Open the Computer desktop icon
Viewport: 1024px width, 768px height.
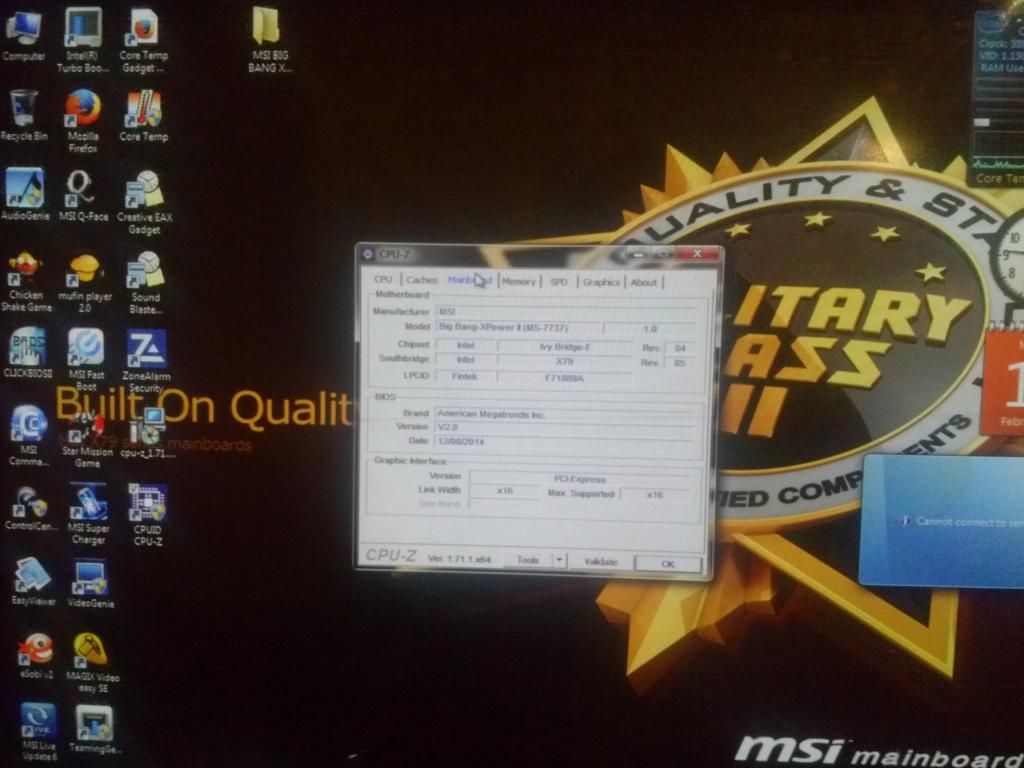[24, 36]
